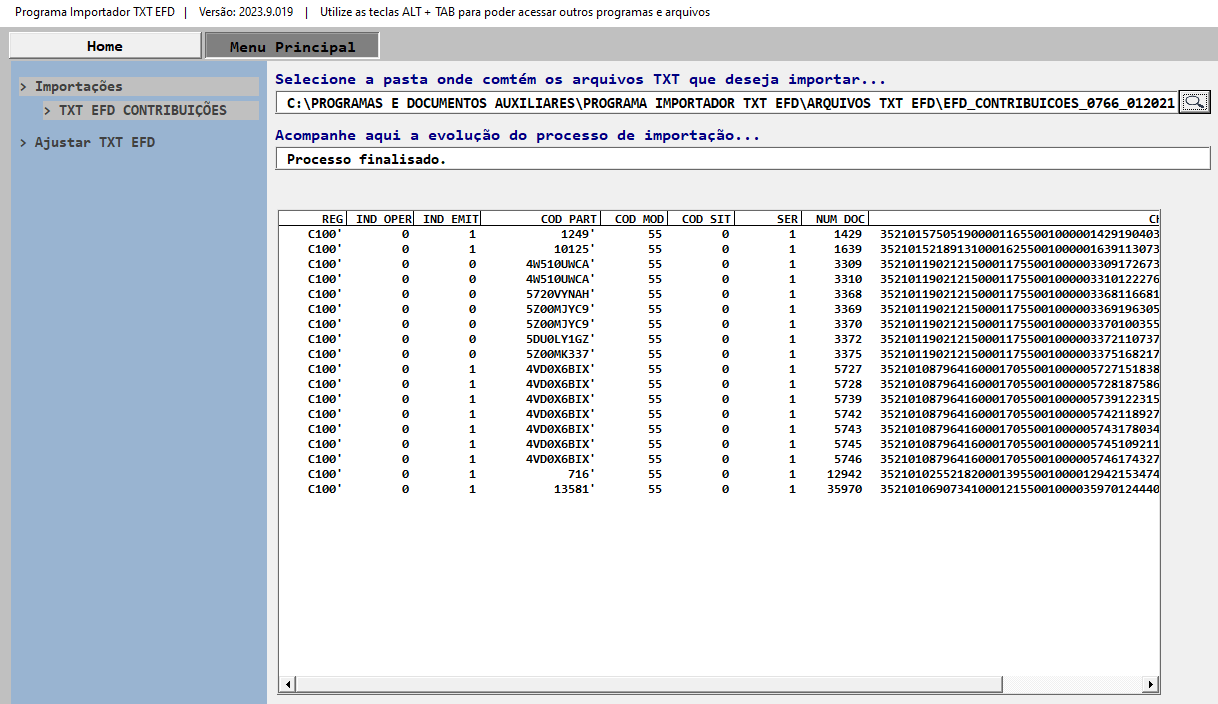Click NUM DOC cell 5739
1218x704 pixels.
[847, 399]
